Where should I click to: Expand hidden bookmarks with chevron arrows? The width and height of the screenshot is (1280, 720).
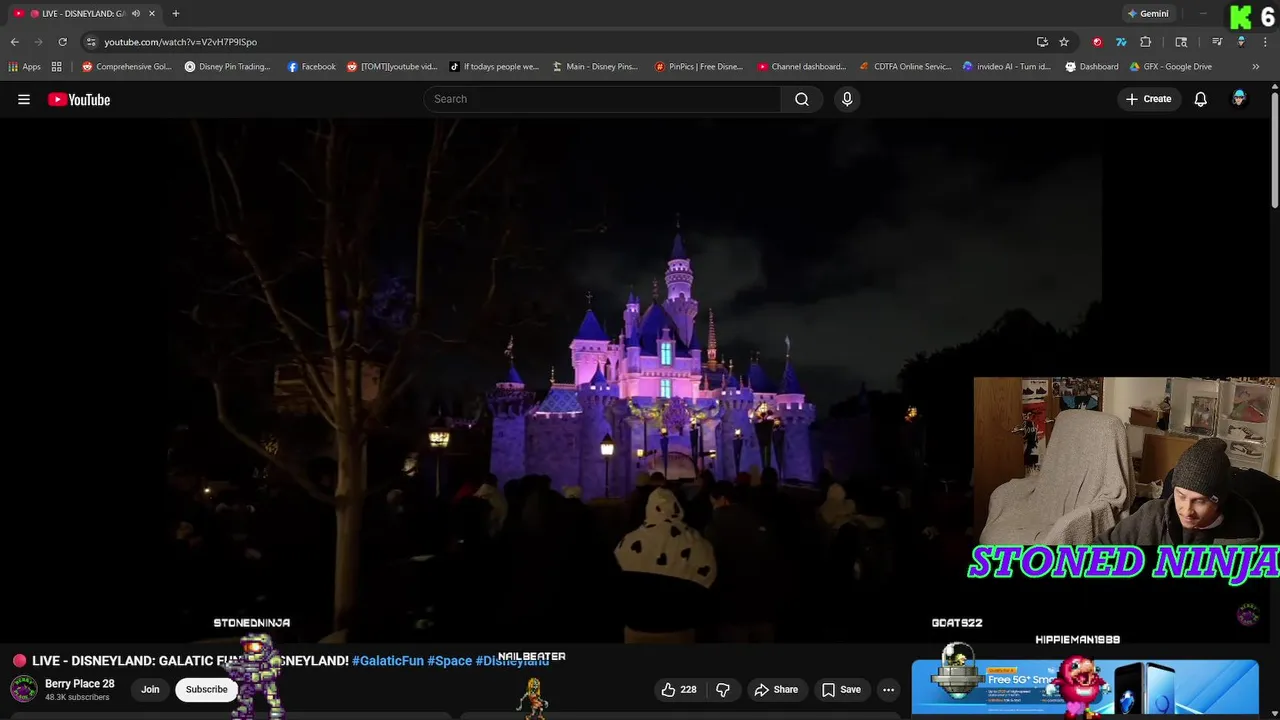pyautogui.click(x=1256, y=67)
